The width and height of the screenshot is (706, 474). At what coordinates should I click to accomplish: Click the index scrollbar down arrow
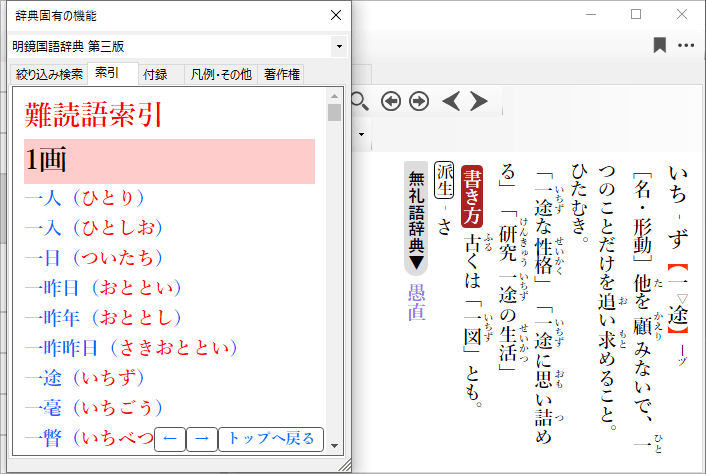tap(335, 447)
